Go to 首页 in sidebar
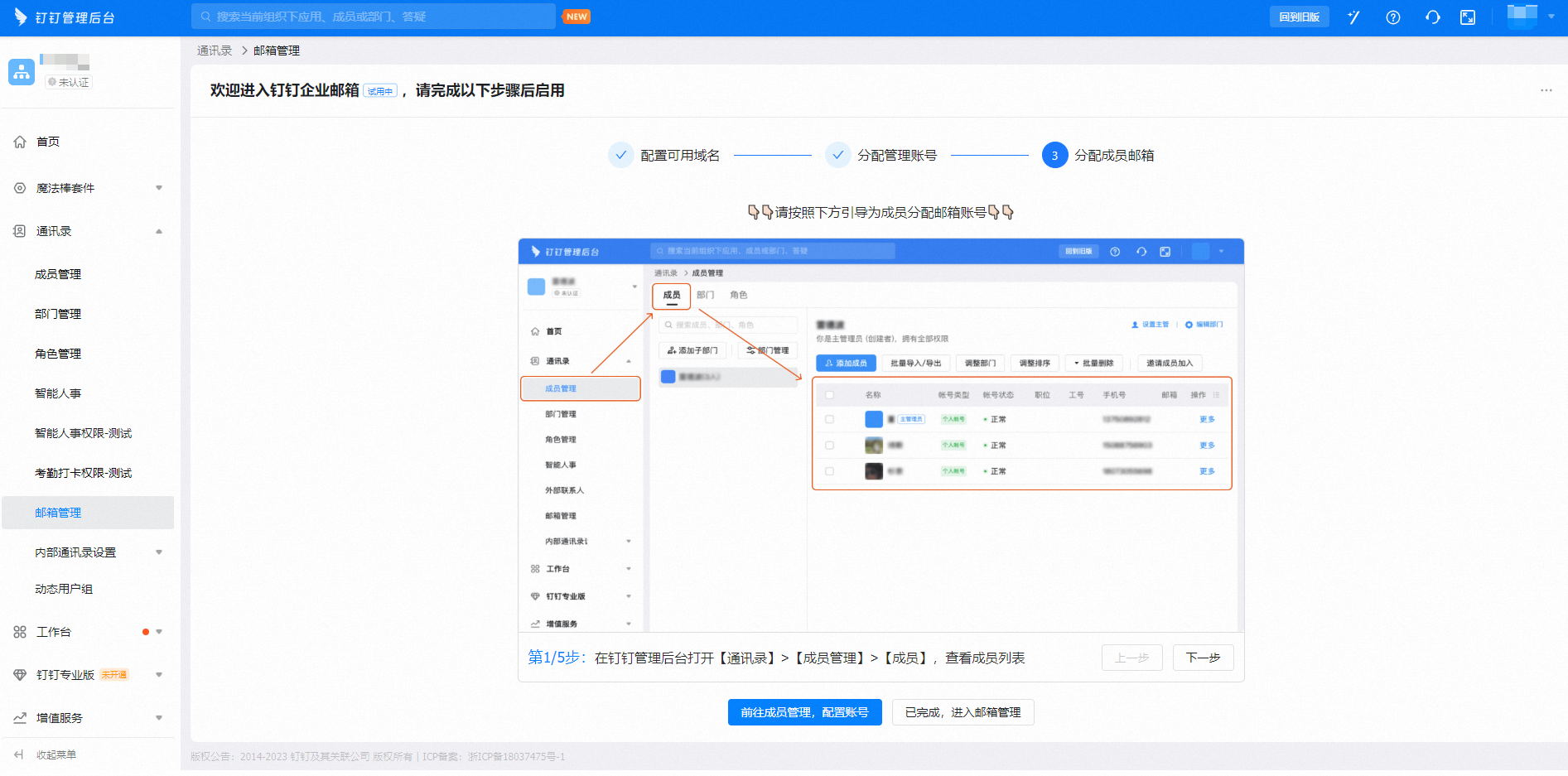Image resolution: width=1568 pixels, height=776 pixels. 48,142
